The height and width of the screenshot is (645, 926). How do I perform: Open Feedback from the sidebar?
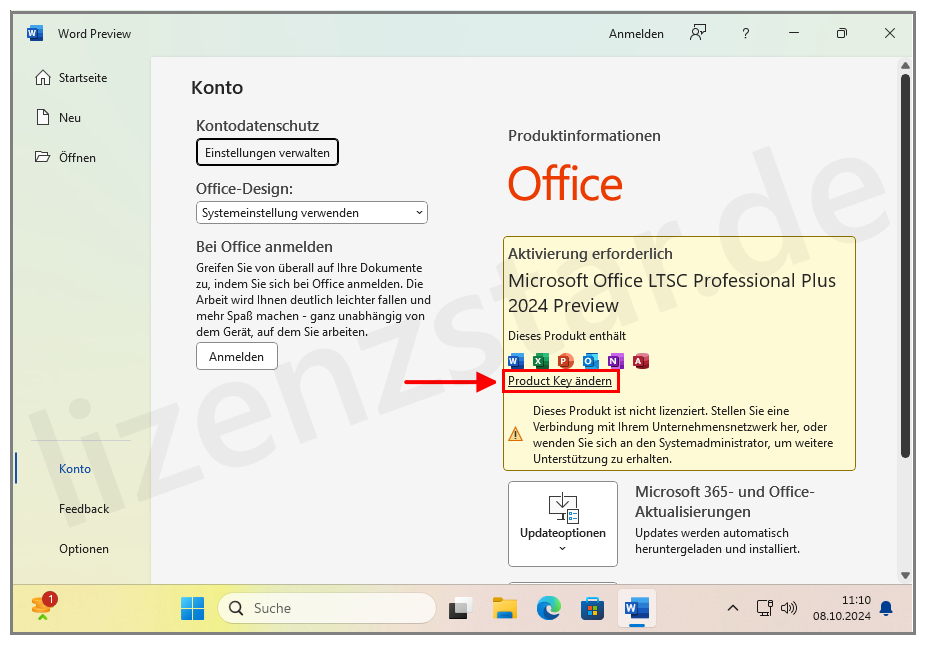click(84, 509)
